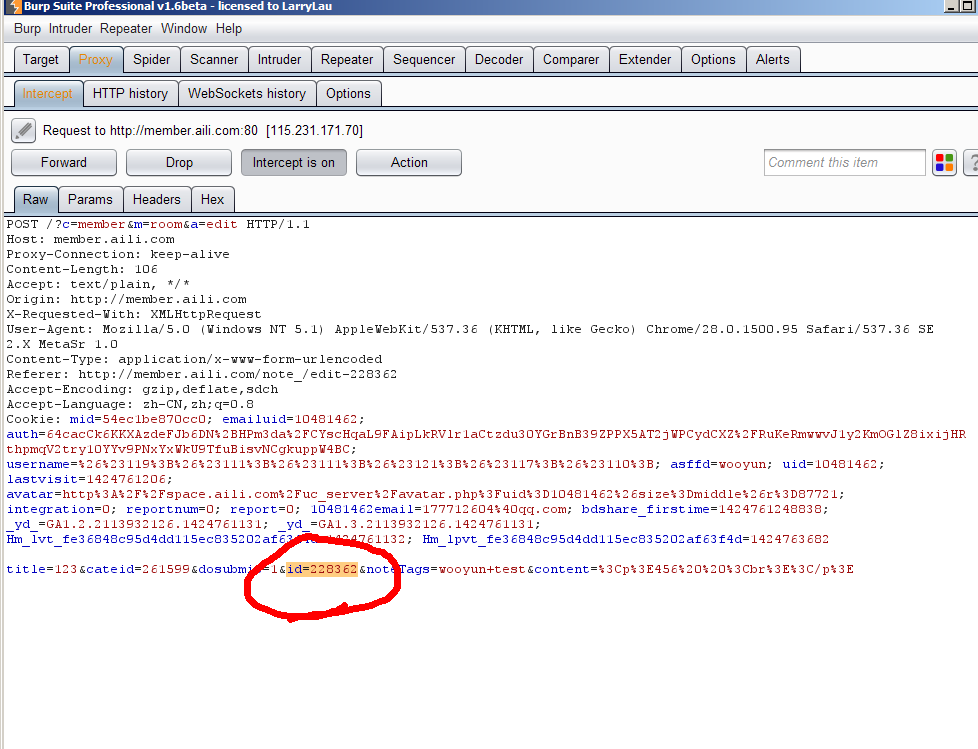
Task: Open the Decoder tab
Action: pyautogui.click(x=499, y=59)
